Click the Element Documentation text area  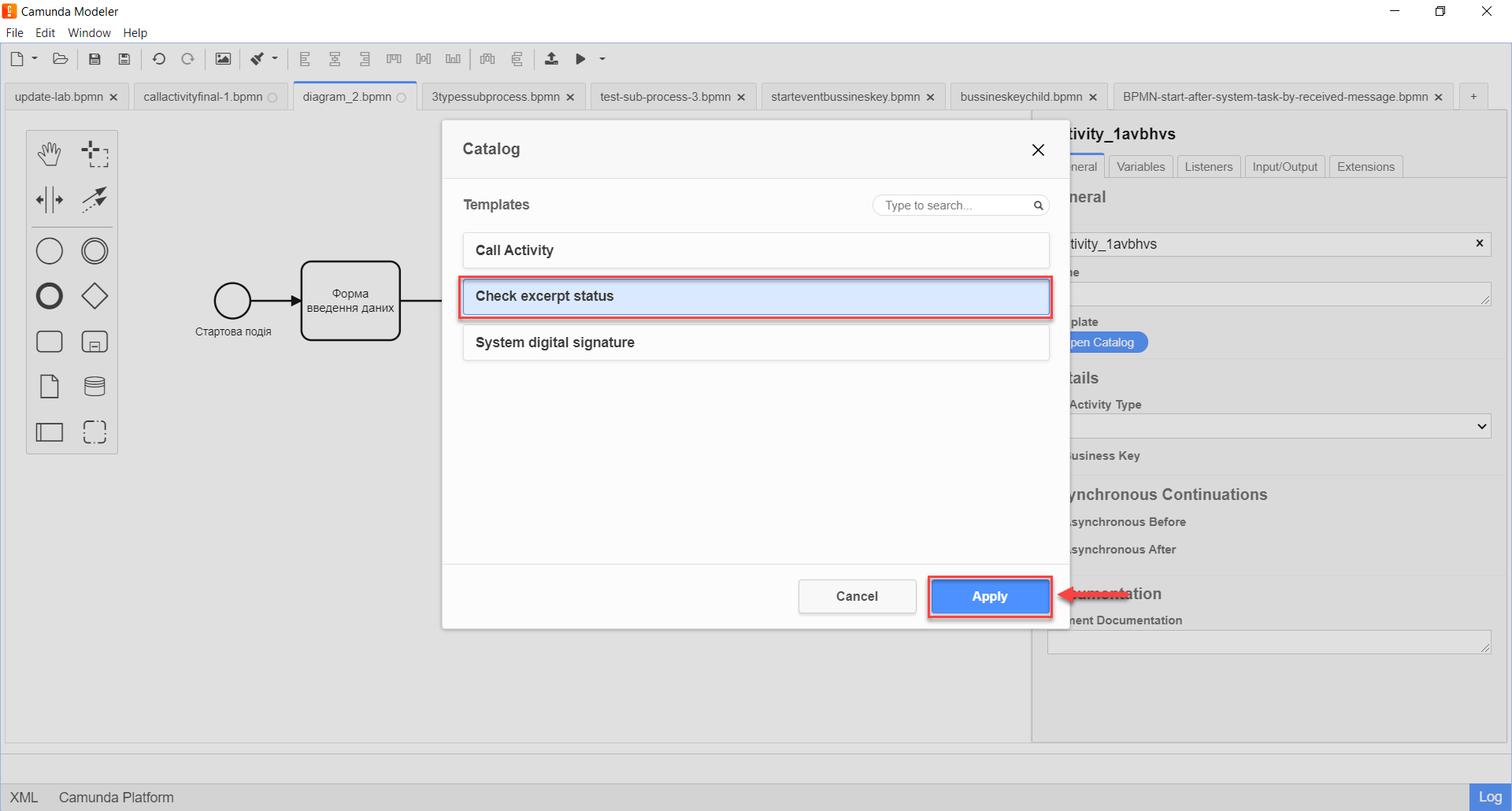[1269, 642]
